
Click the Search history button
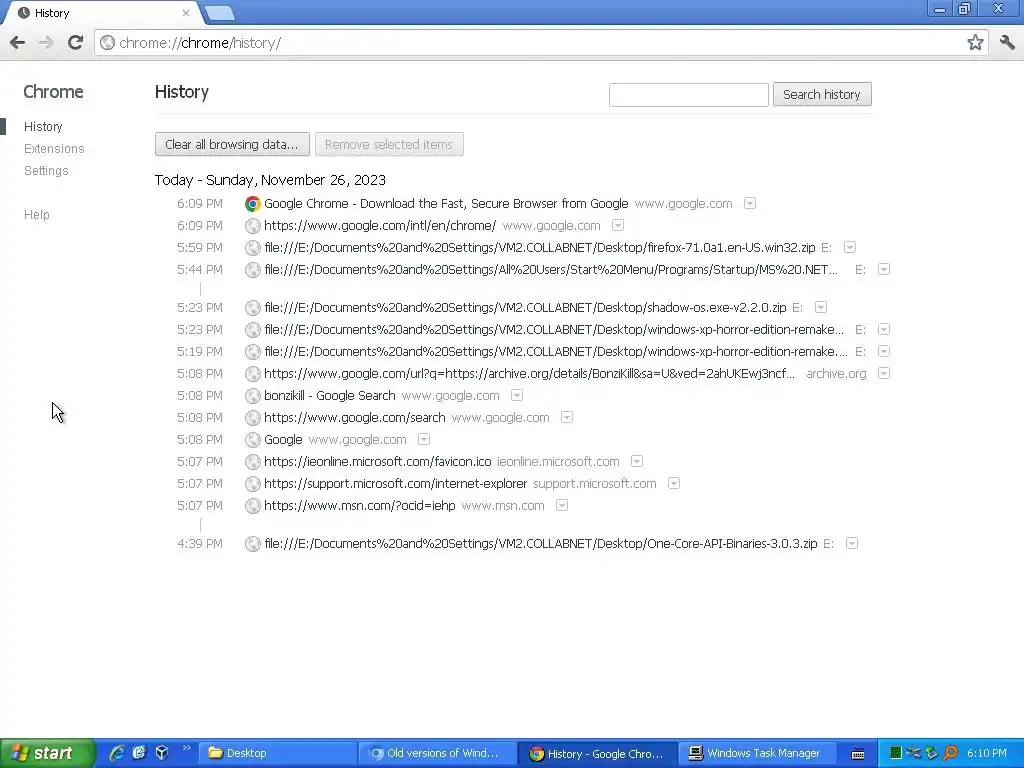coord(822,95)
